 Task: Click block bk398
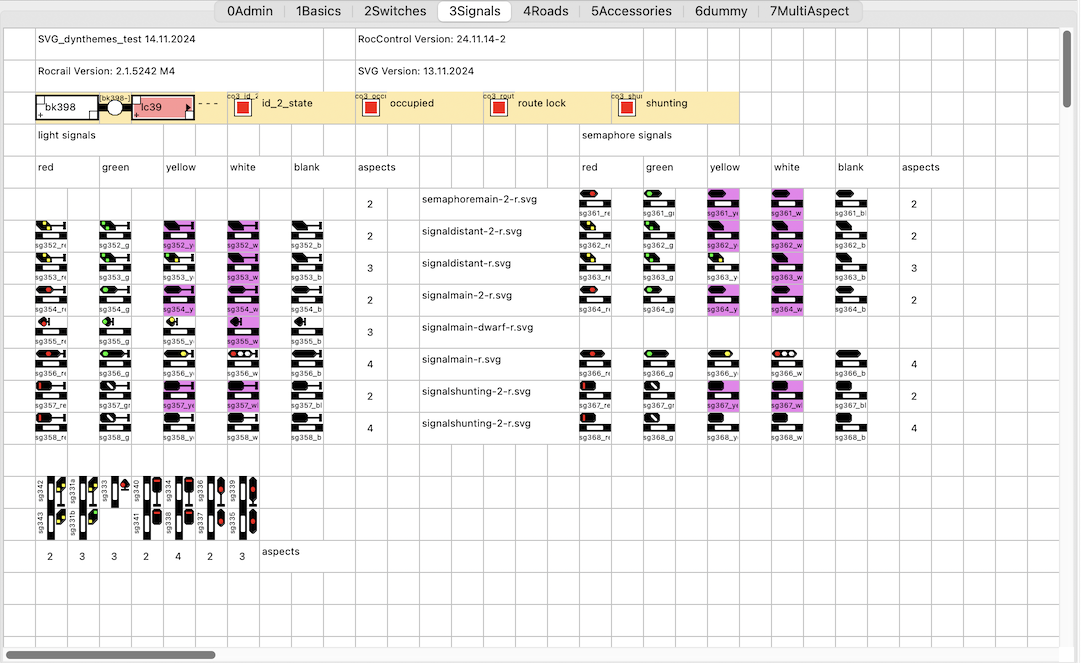pos(67,108)
